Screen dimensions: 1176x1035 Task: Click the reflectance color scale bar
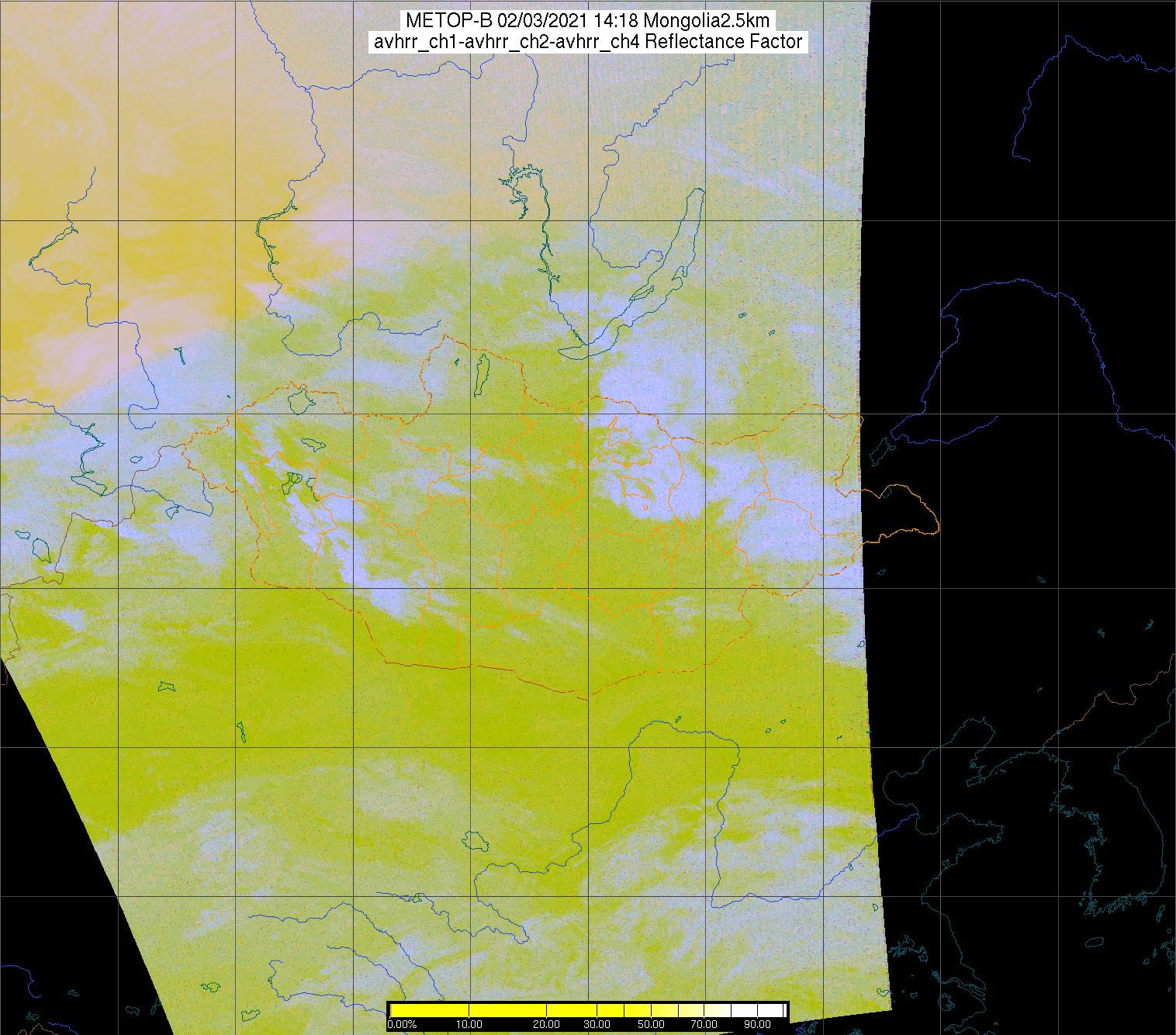point(588,1010)
